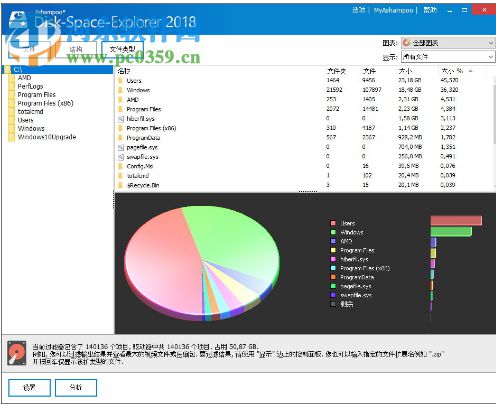Click the AMD folder icon in left tree
The width and height of the screenshot is (496, 404).
12,78
